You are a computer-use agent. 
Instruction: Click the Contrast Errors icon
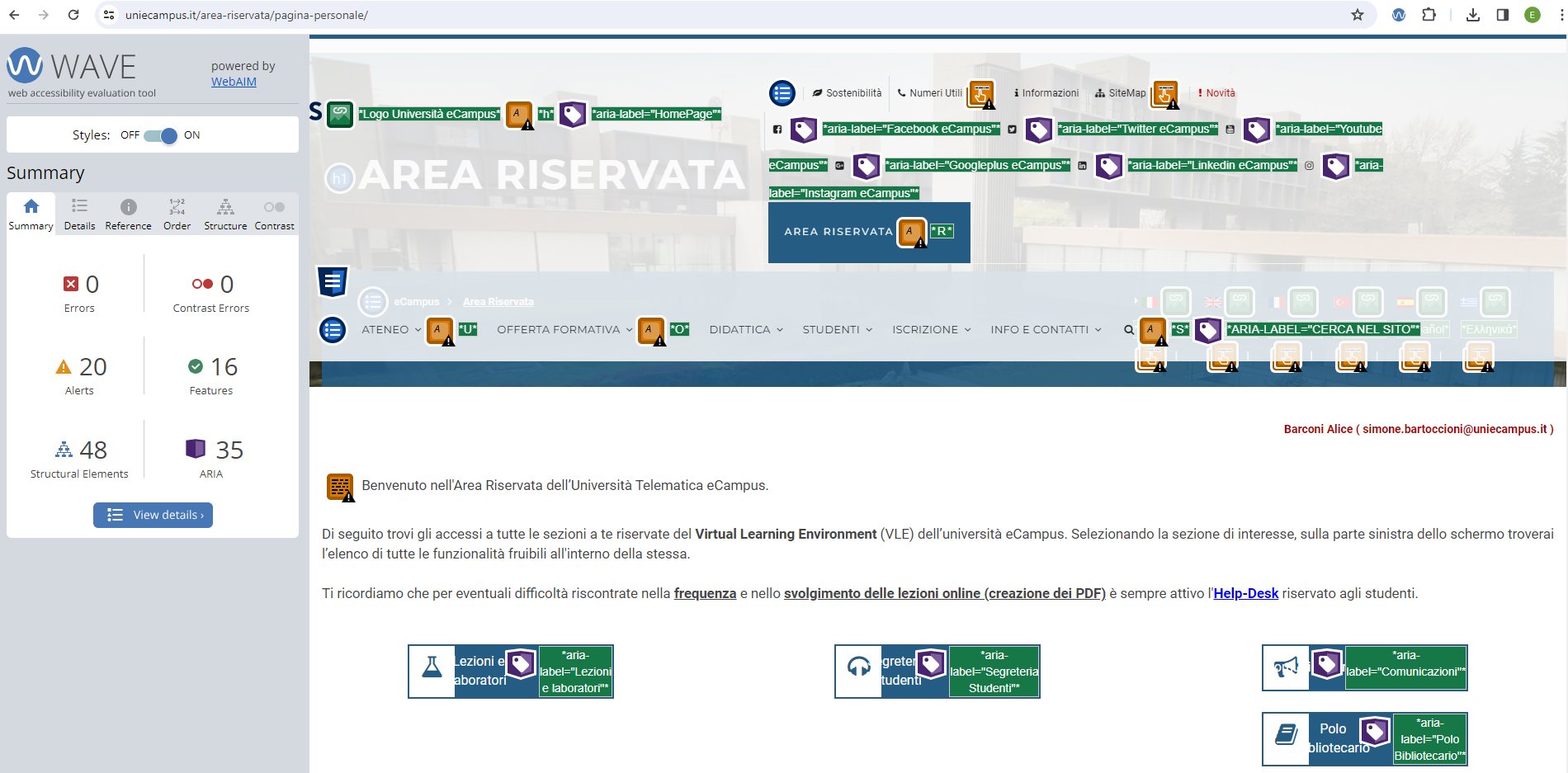pyautogui.click(x=202, y=284)
